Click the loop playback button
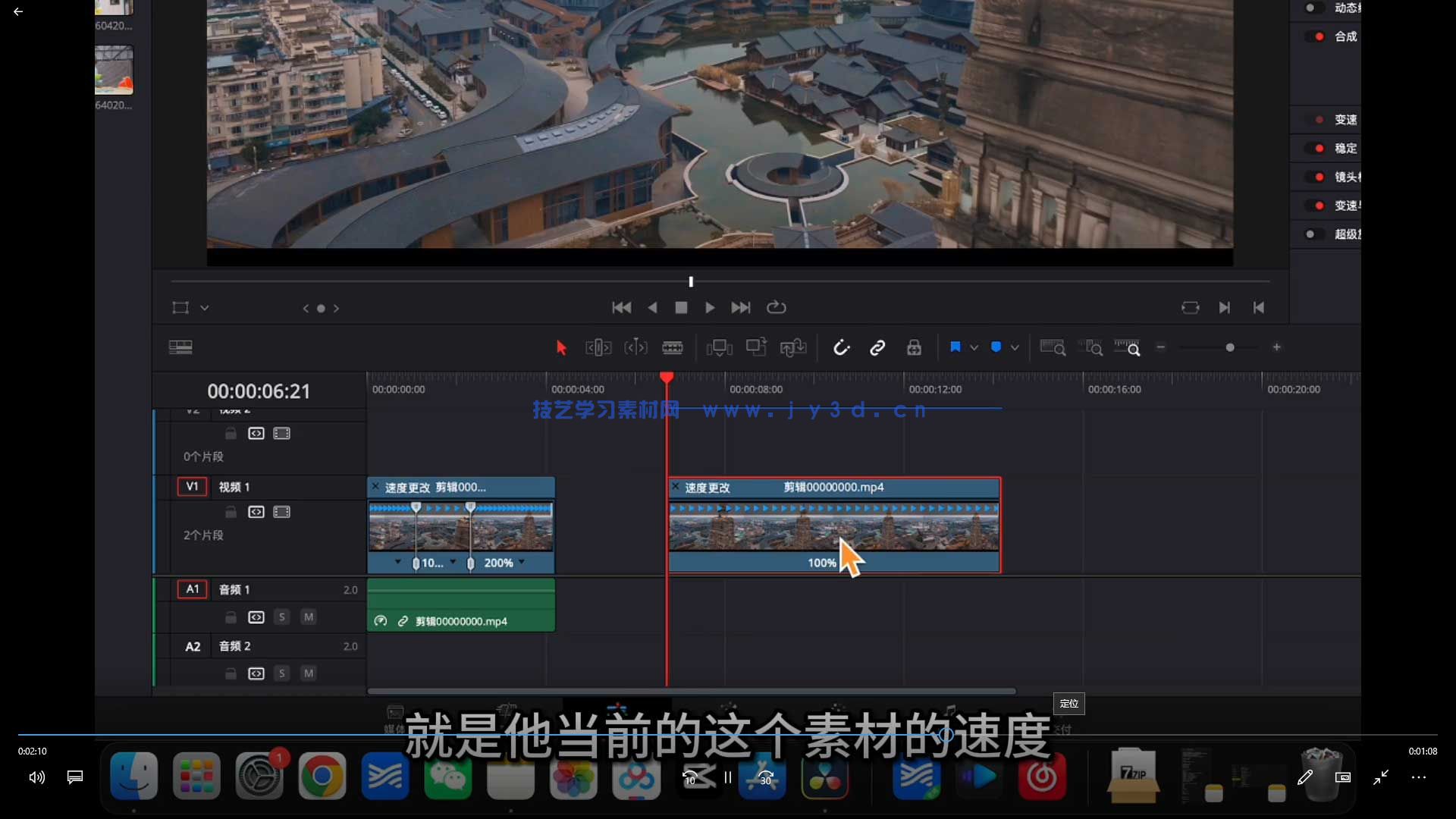Viewport: 1456px width, 819px height. click(776, 307)
